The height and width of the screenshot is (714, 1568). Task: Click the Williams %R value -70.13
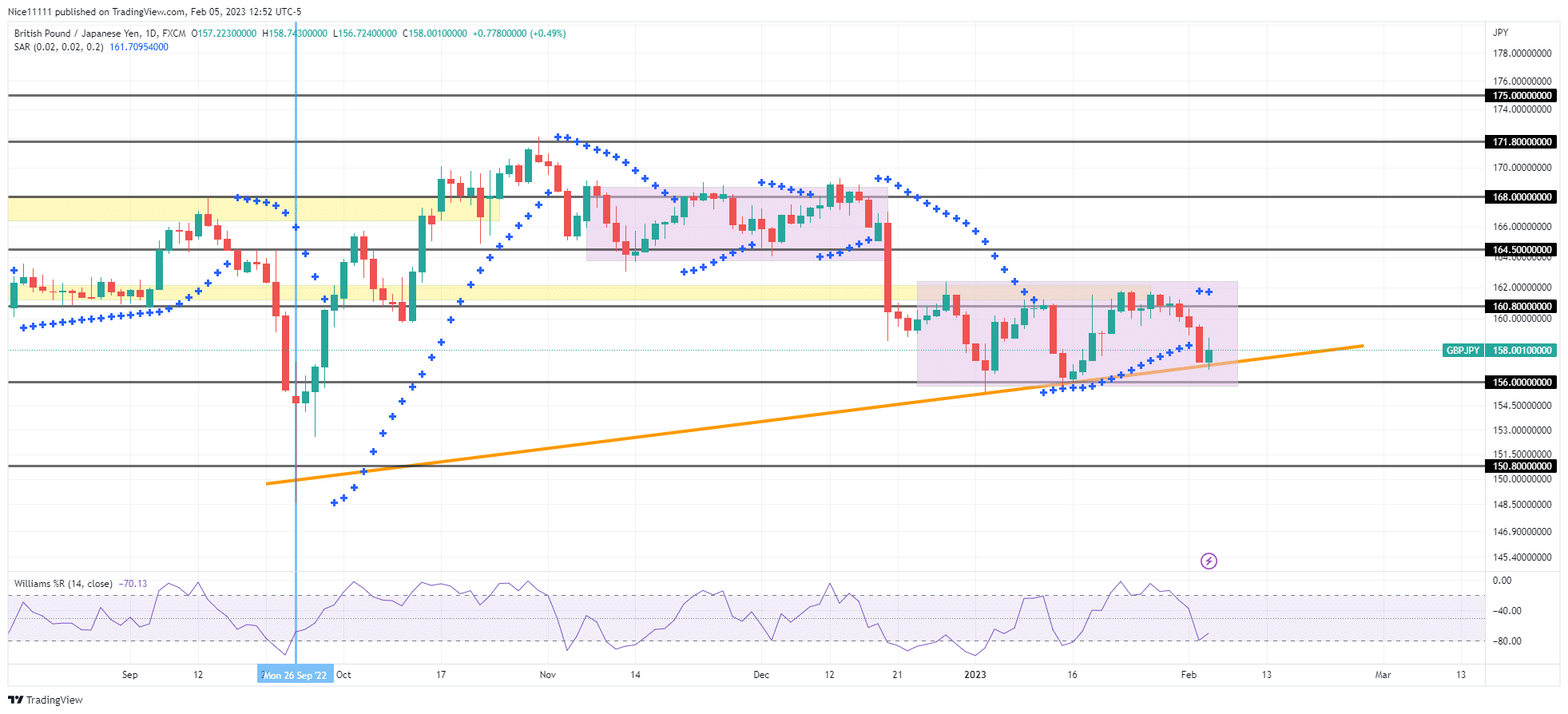(133, 584)
